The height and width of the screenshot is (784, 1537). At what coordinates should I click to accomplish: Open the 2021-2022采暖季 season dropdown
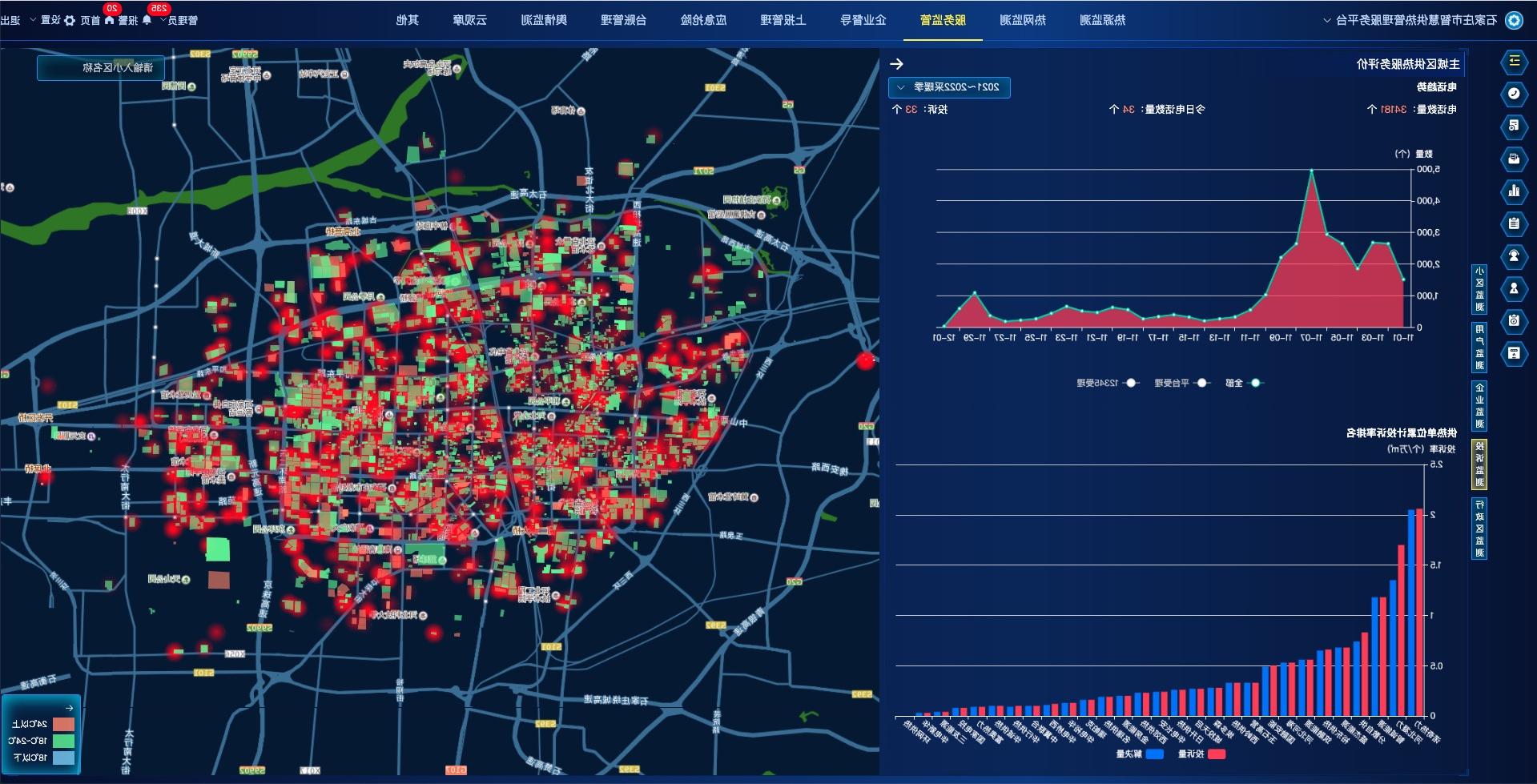[x=949, y=87]
